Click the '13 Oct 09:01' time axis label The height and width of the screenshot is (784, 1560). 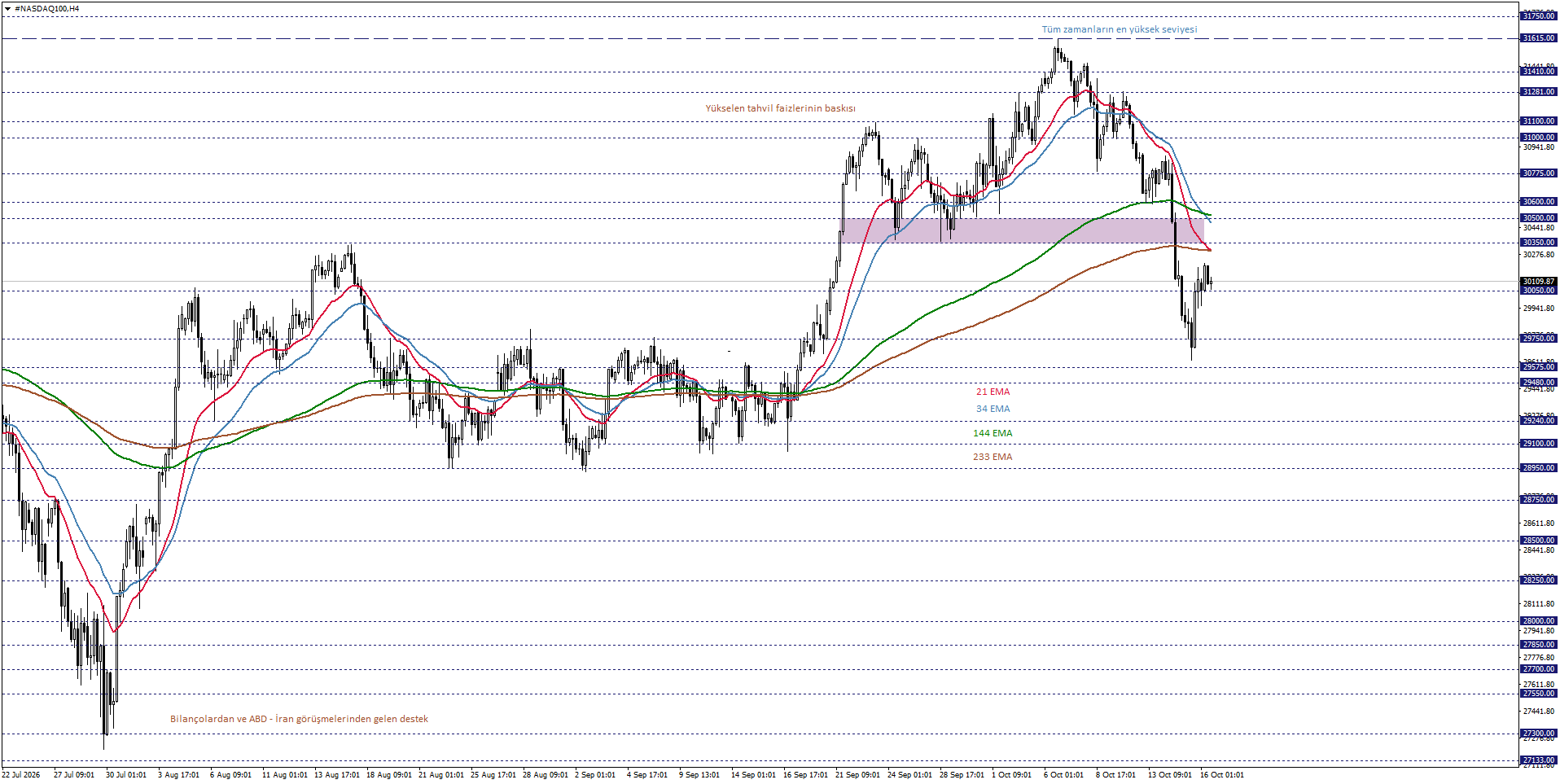[1170, 775]
